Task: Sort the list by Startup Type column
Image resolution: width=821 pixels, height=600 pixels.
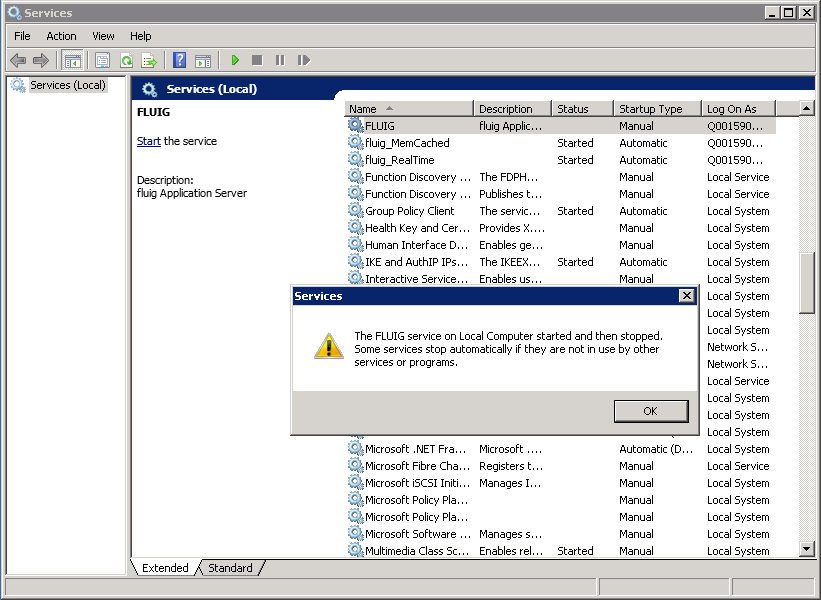Action: [650, 109]
